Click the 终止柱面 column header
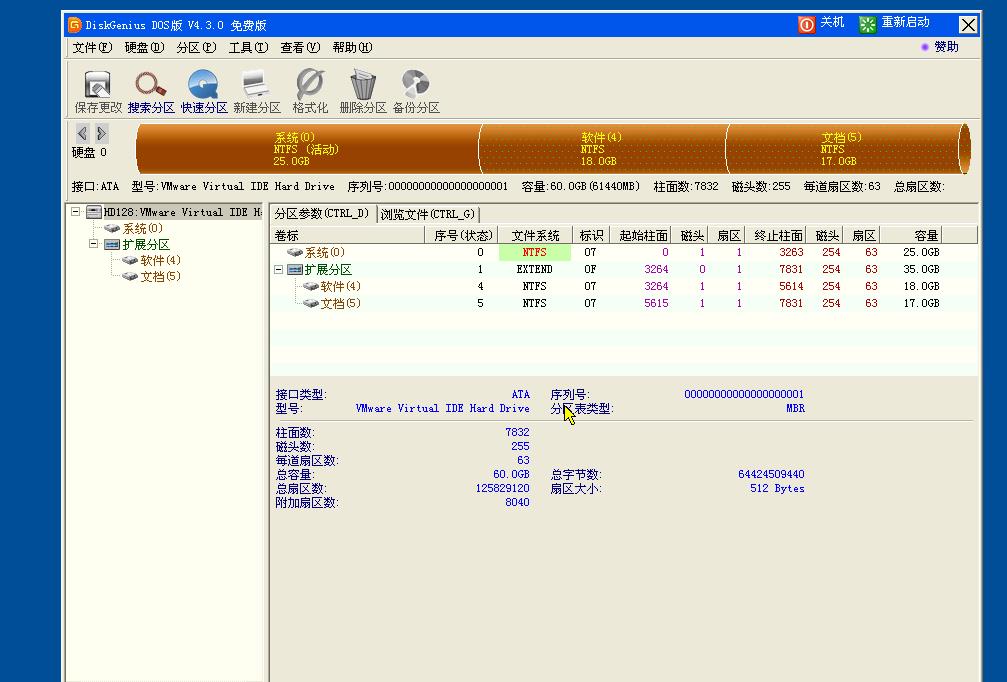The height and width of the screenshot is (682, 1007). point(778,235)
